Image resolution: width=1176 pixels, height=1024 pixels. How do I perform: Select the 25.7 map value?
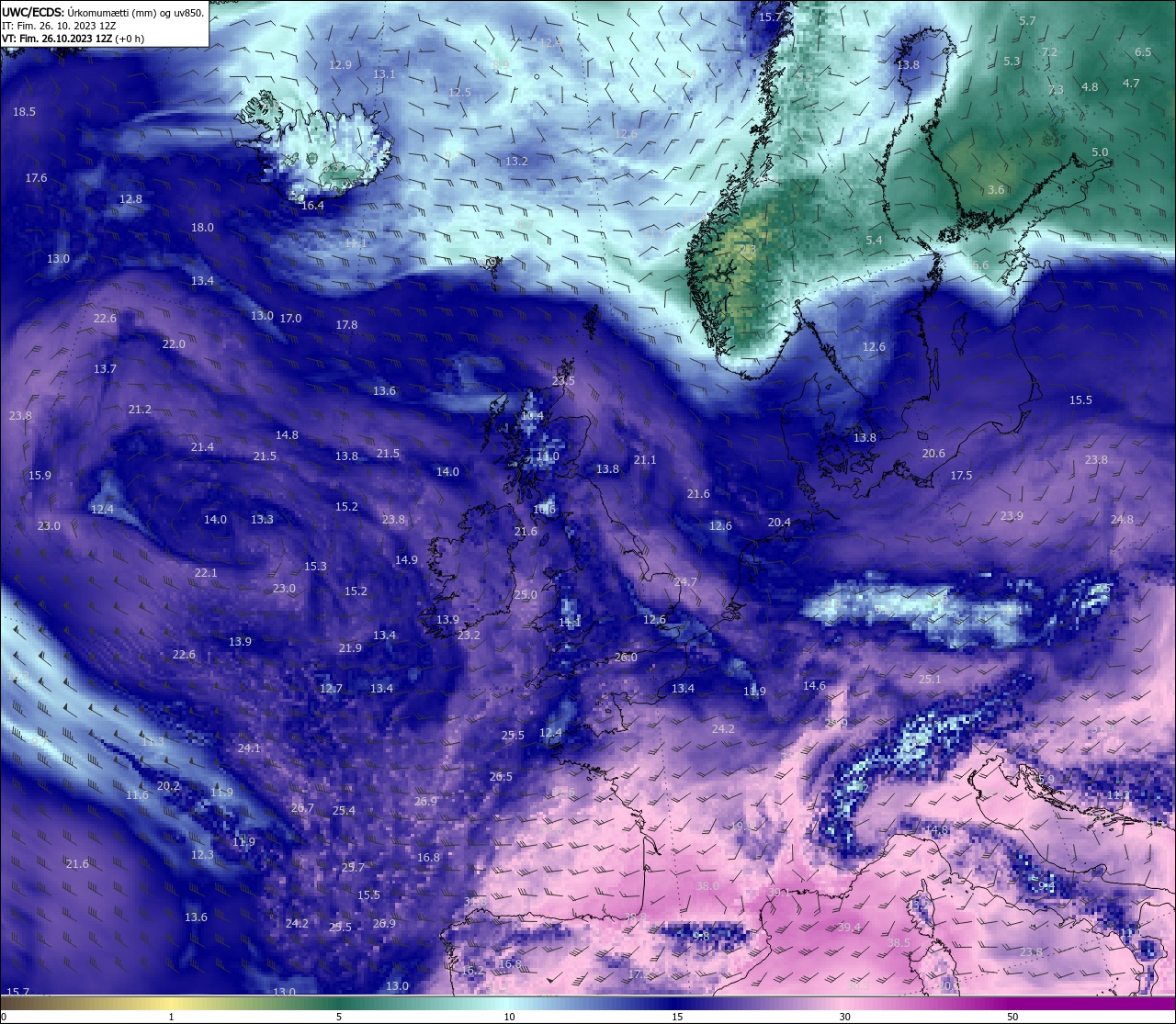coord(353,868)
